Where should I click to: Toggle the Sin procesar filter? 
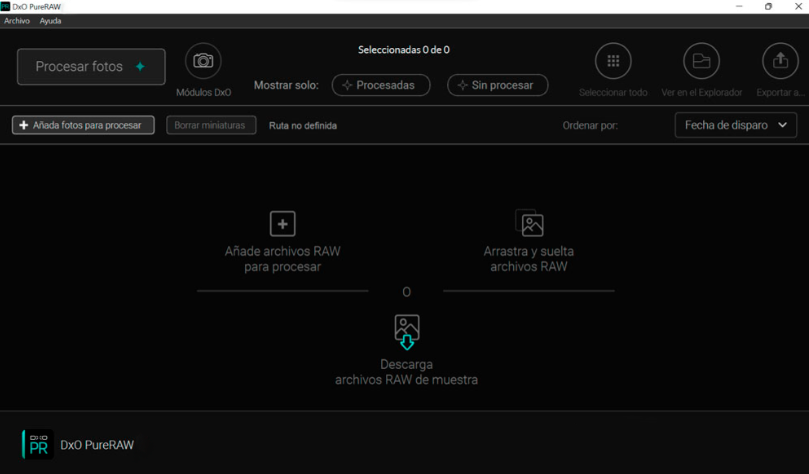pyautogui.click(x=497, y=85)
